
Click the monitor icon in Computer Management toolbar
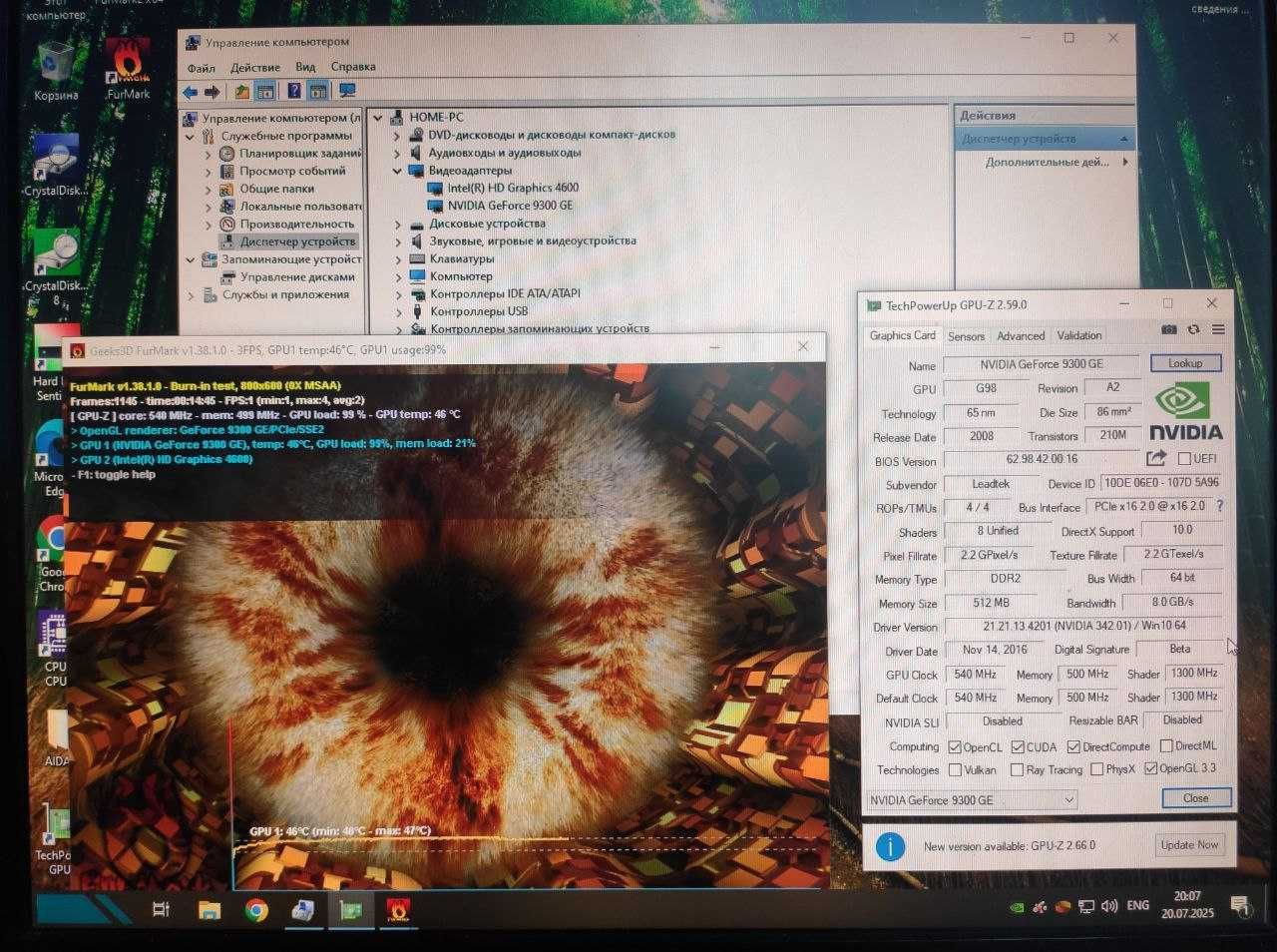347,91
